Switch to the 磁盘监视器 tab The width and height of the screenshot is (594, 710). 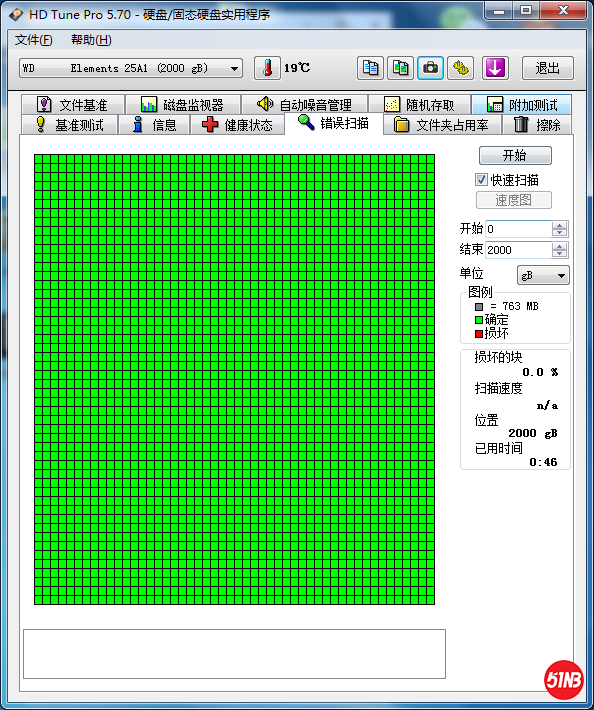183,105
